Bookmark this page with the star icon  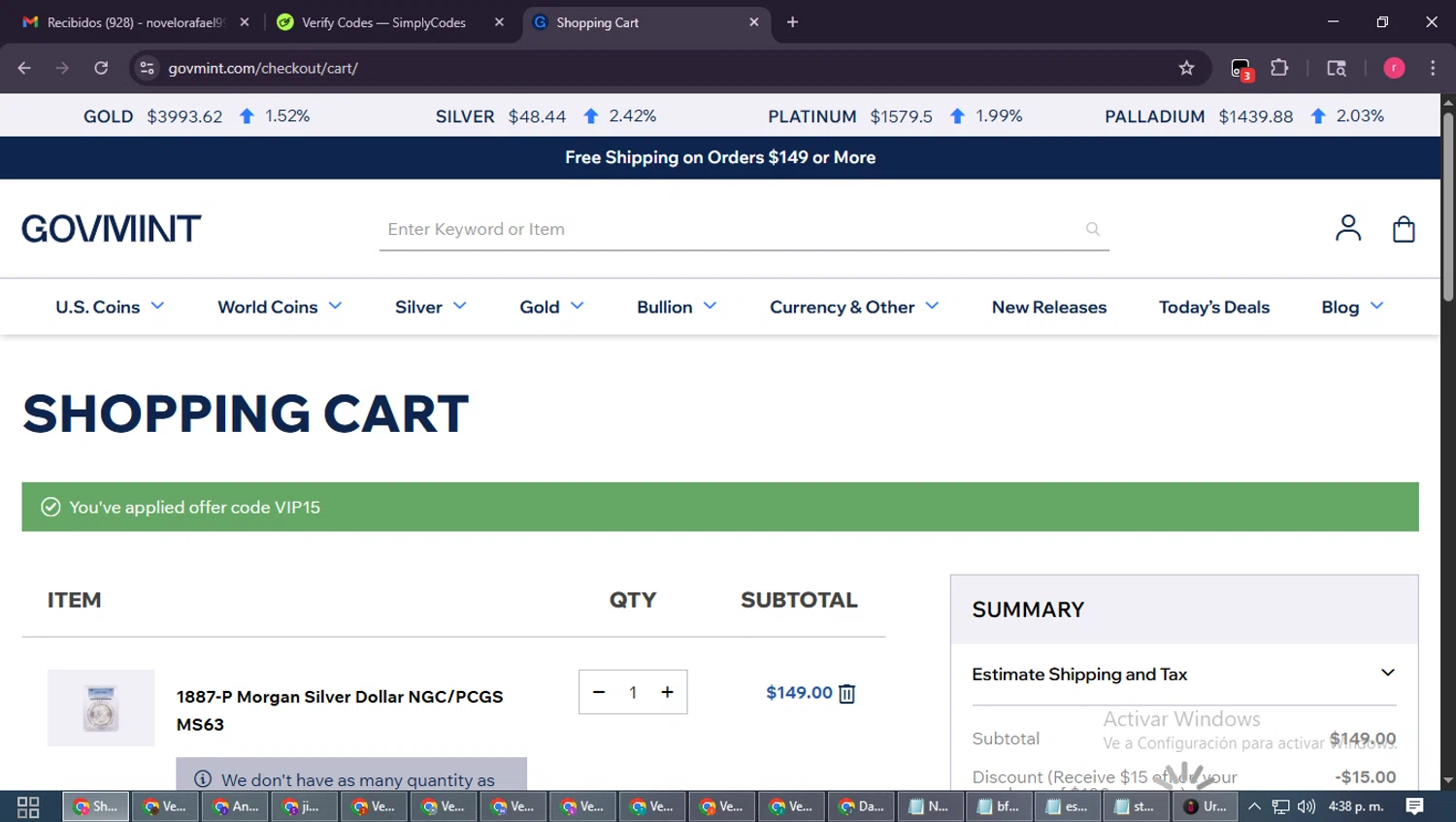click(1186, 68)
